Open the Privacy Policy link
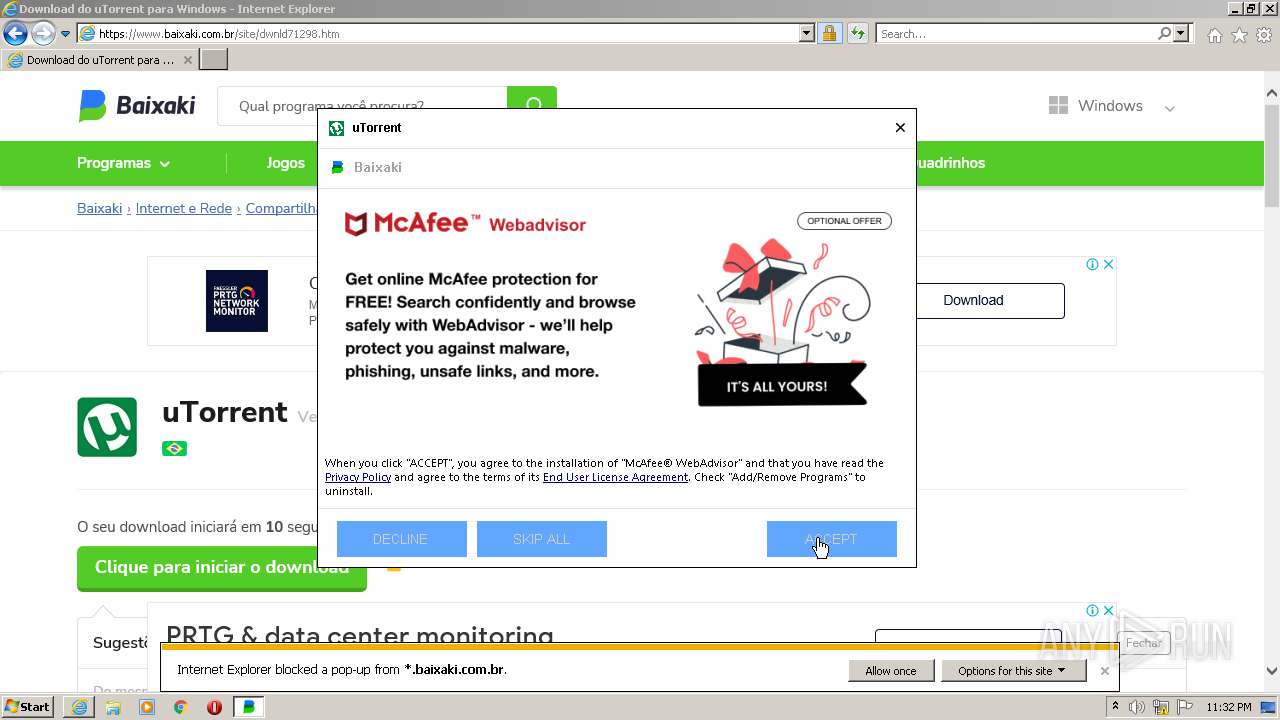This screenshot has width=1280, height=720. 358,477
